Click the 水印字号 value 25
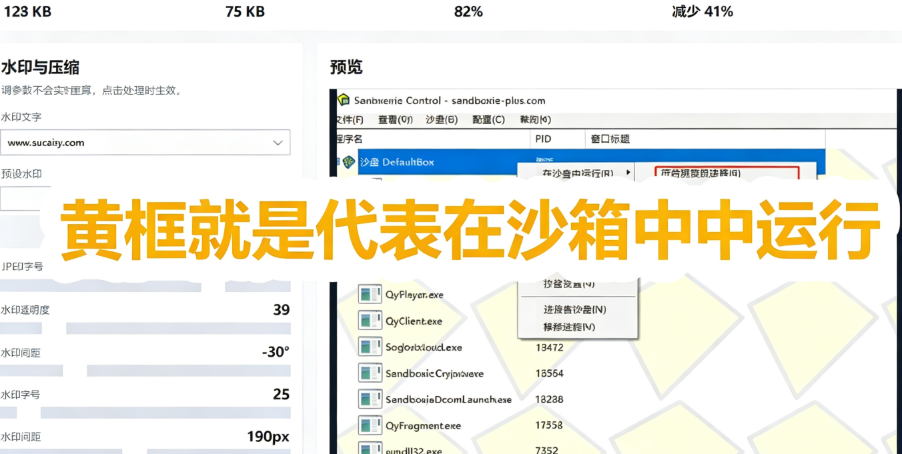Image resolution: width=902 pixels, height=454 pixels. click(x=281, y=395)
